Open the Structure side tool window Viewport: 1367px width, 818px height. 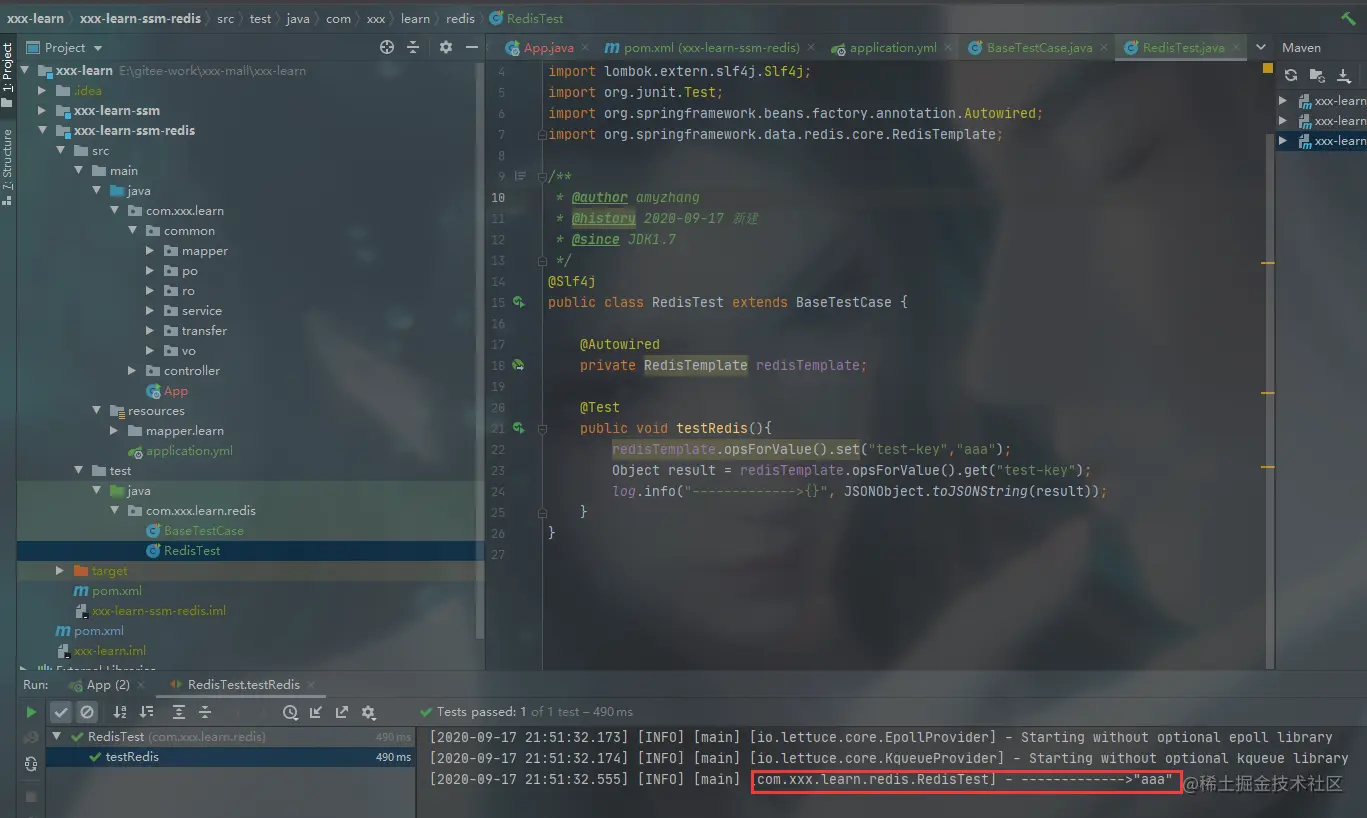click(8, 167)
